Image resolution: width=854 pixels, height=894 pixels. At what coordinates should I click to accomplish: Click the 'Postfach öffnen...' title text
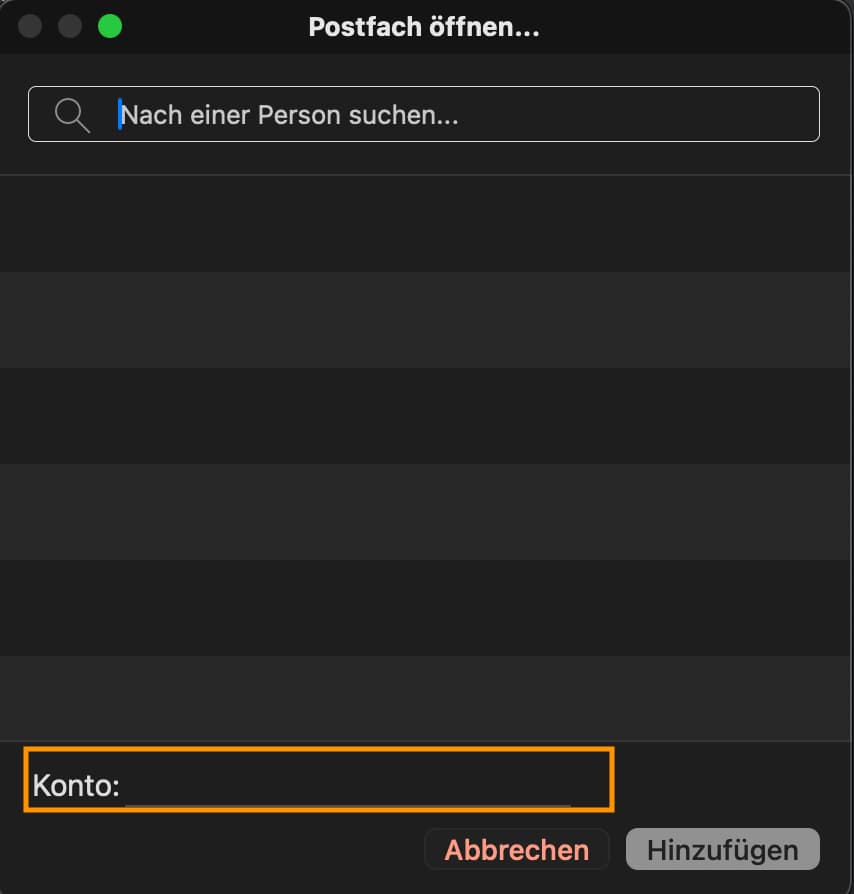pos(424,27)
